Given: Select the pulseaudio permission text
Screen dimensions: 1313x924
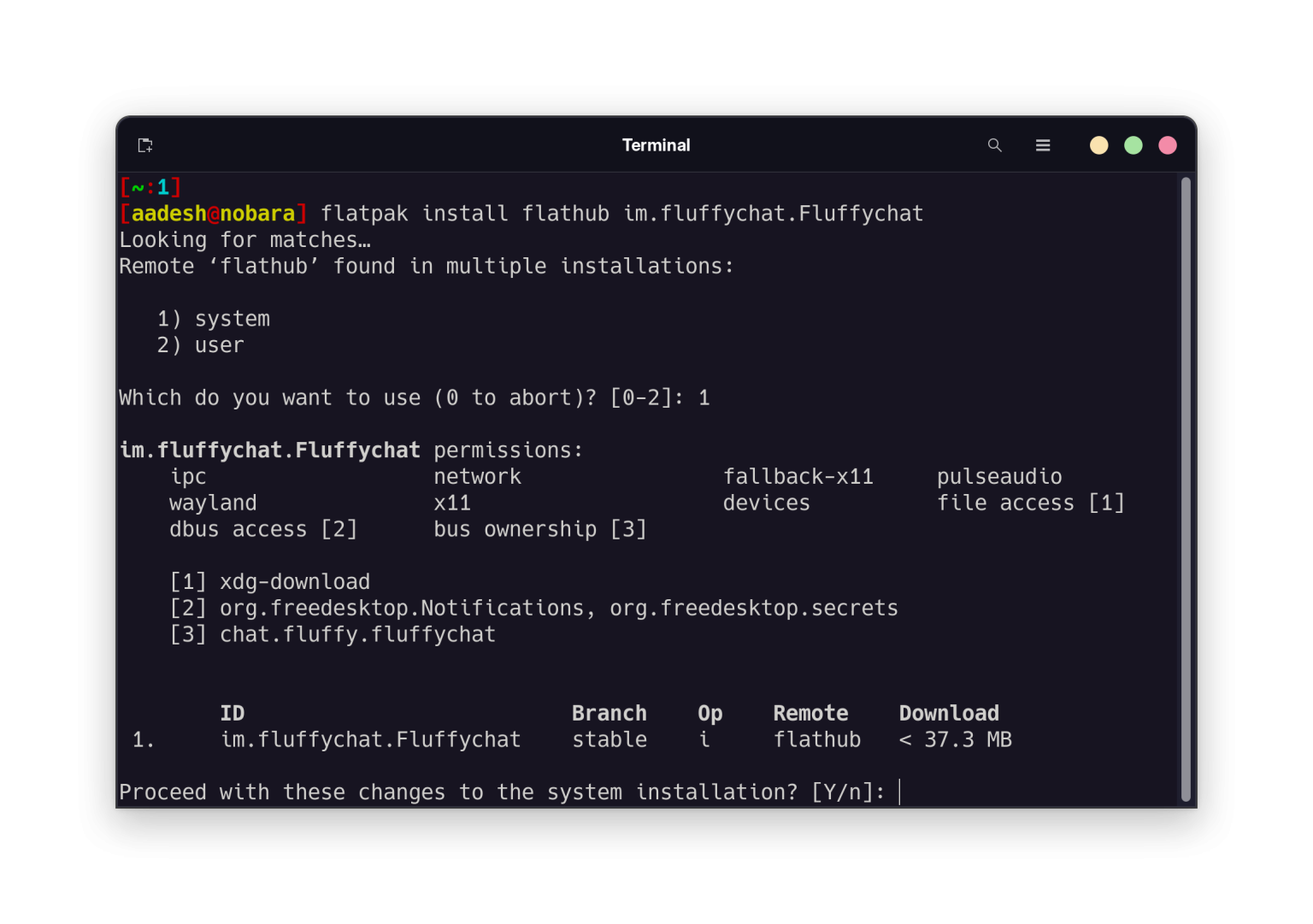Looking at the screenshot, I should pyautogui.click(x=999, y=476).
